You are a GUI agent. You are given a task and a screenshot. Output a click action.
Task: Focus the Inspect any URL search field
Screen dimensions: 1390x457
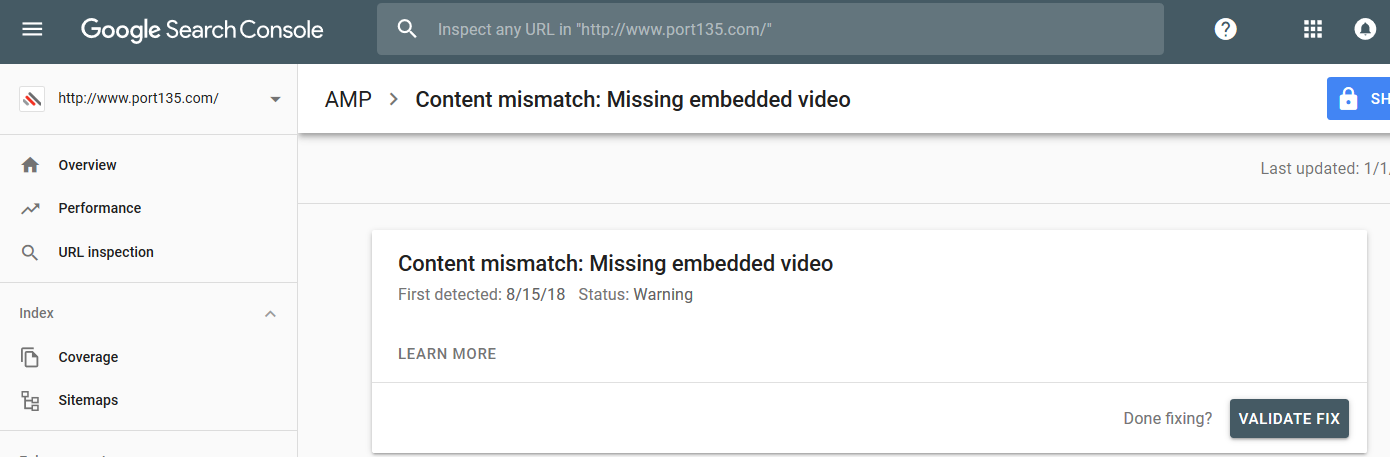[790, 29]
